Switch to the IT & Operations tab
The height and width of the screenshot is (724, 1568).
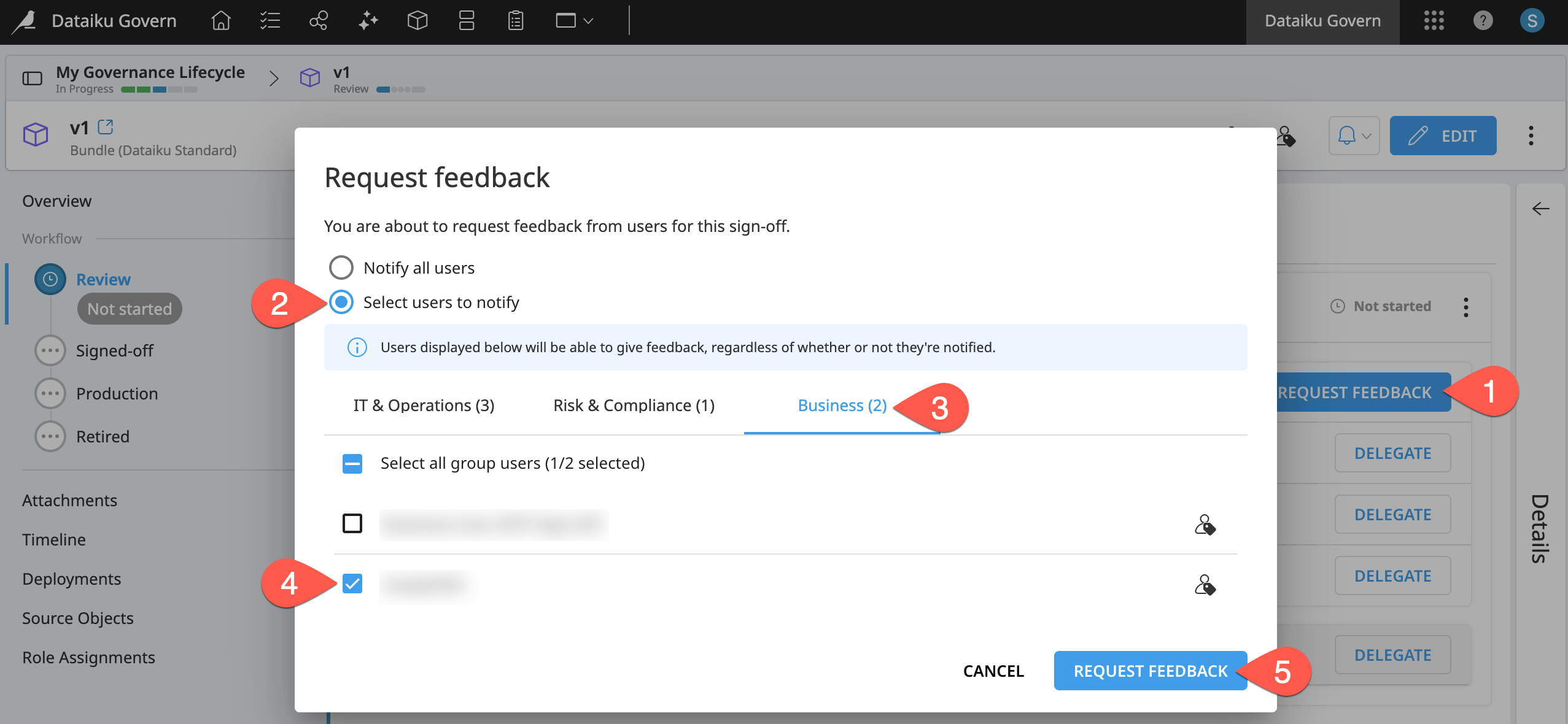click(422, 405)
